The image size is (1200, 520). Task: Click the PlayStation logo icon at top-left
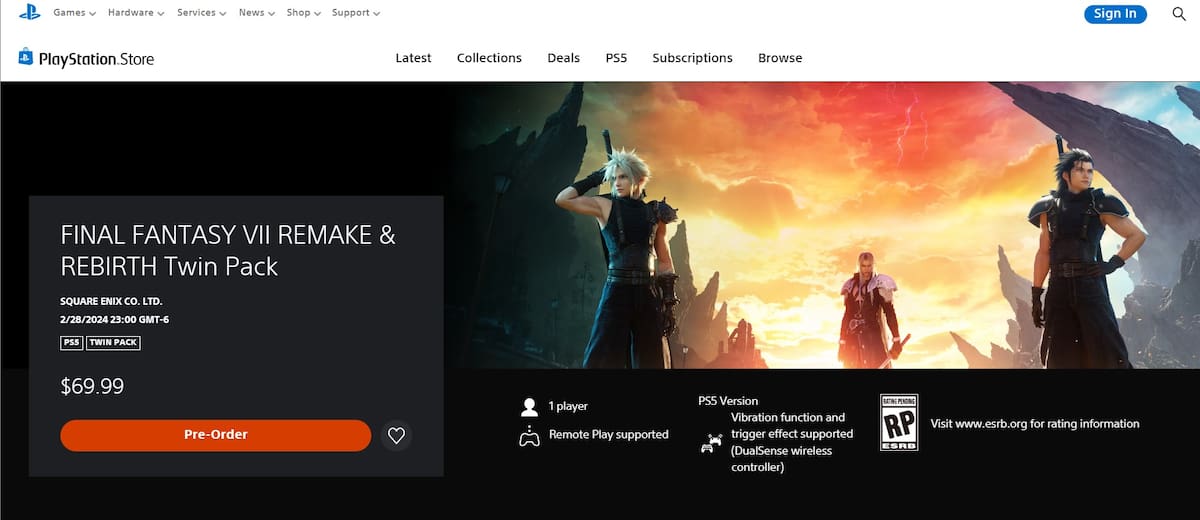28,13
